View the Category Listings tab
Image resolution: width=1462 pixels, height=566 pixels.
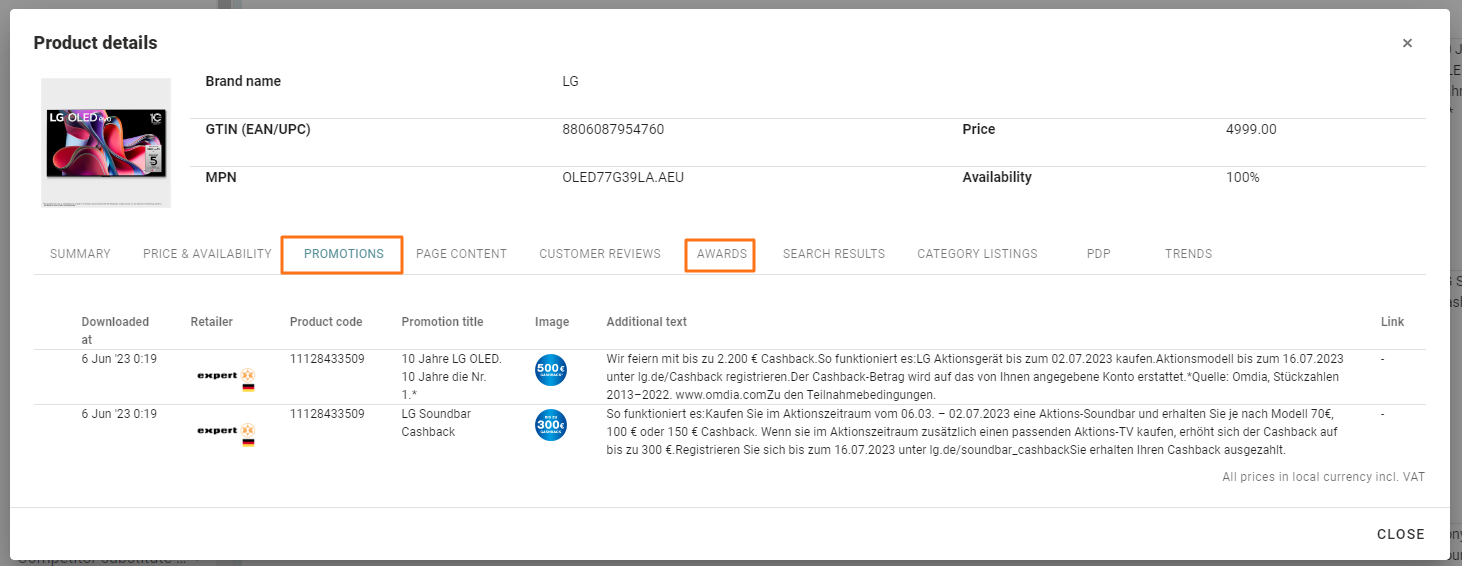click(977, 254)
